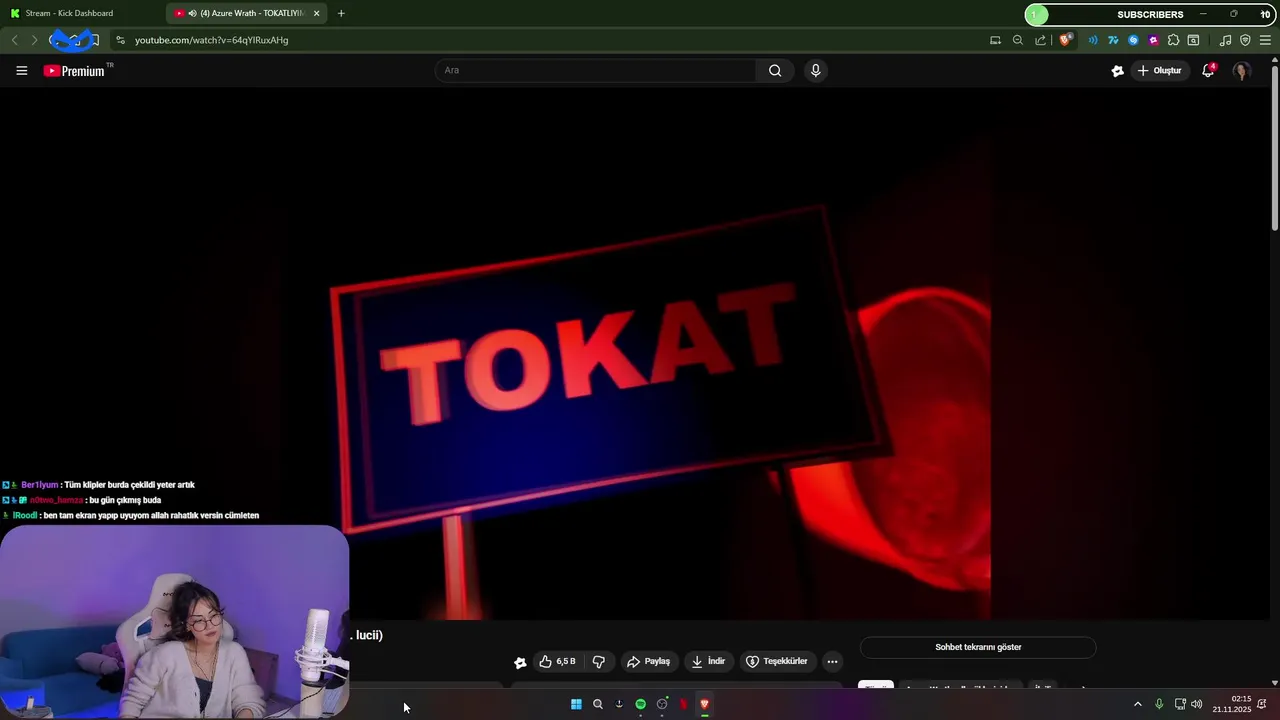Click the Oluştur create button
The width and height of the screenshot is (1280, 720).
pos(1160,70)
